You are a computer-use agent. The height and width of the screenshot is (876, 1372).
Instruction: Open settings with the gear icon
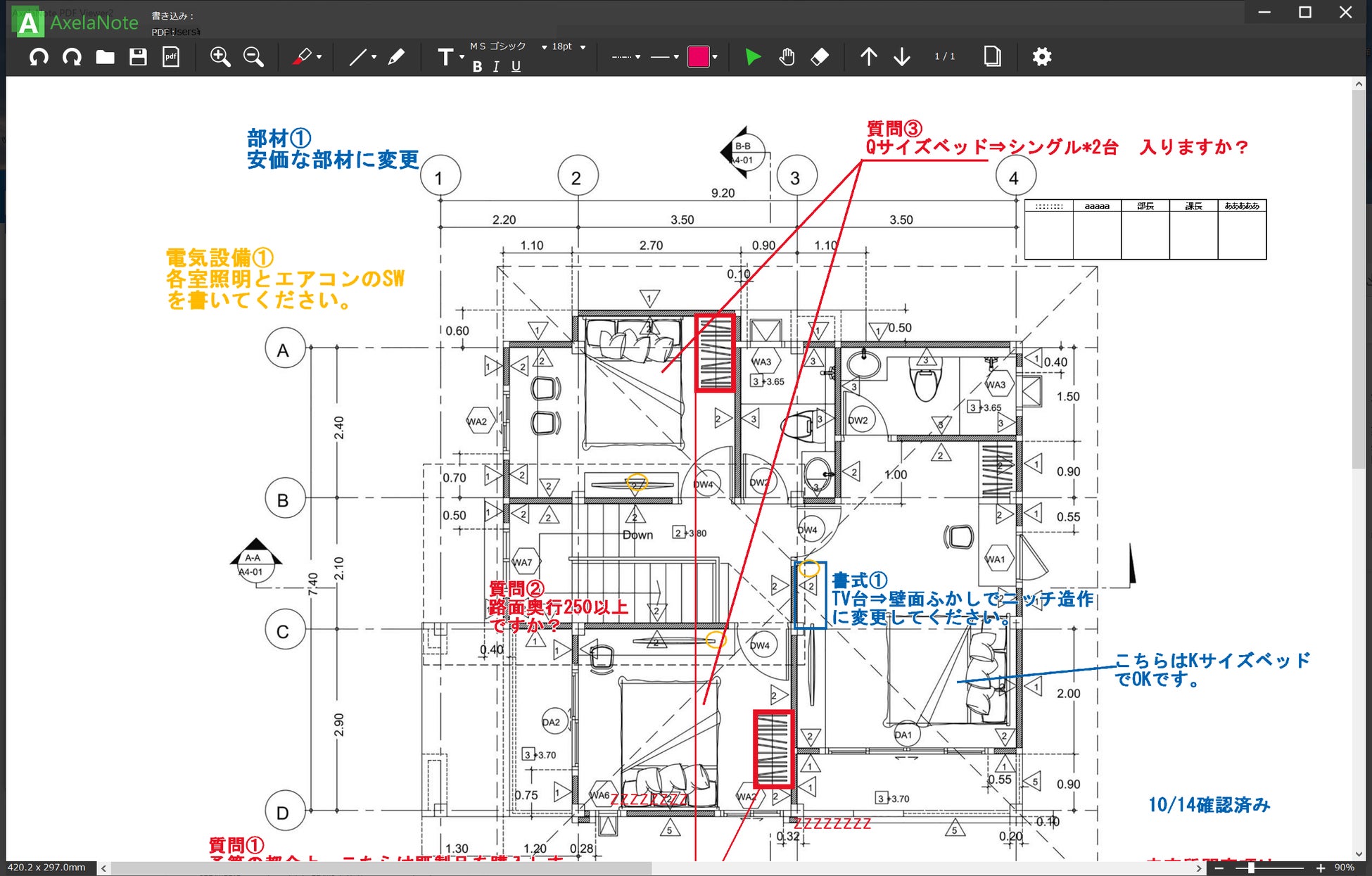point(1041,57)
